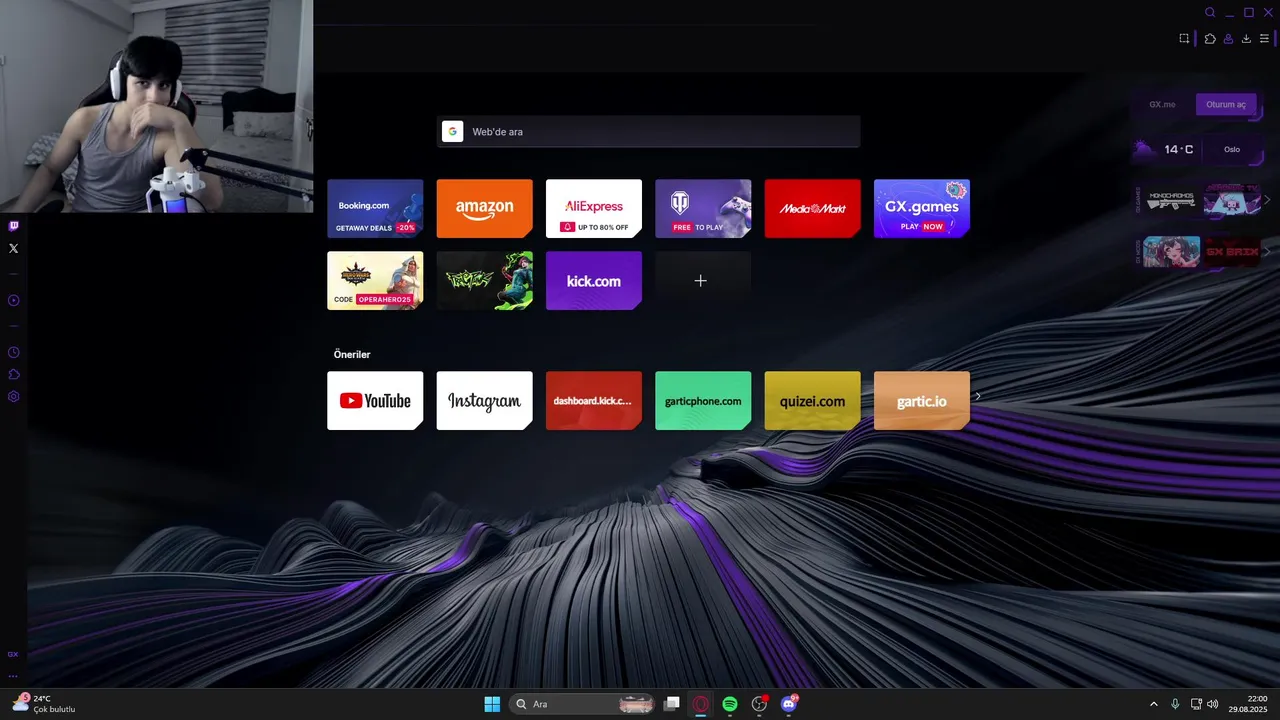Open the Amazon speed dial tile
This screenshot has width=1280, height=720.
484,208
